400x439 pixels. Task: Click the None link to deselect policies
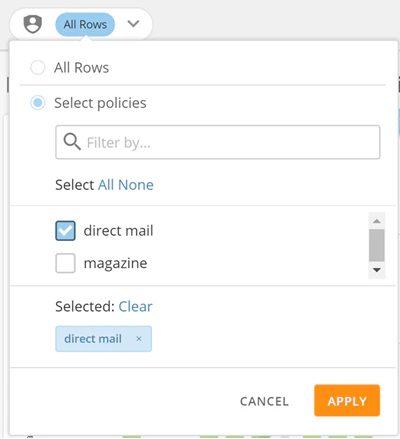click(136, 185)
